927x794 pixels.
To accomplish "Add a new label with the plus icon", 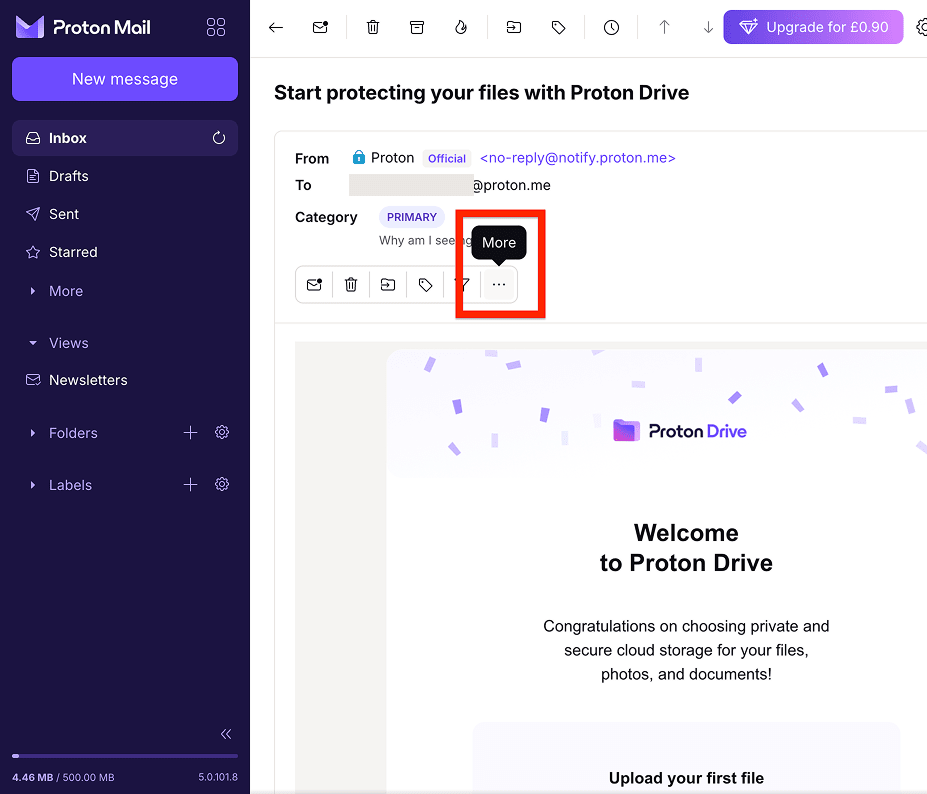I will [x=190, y=485].
